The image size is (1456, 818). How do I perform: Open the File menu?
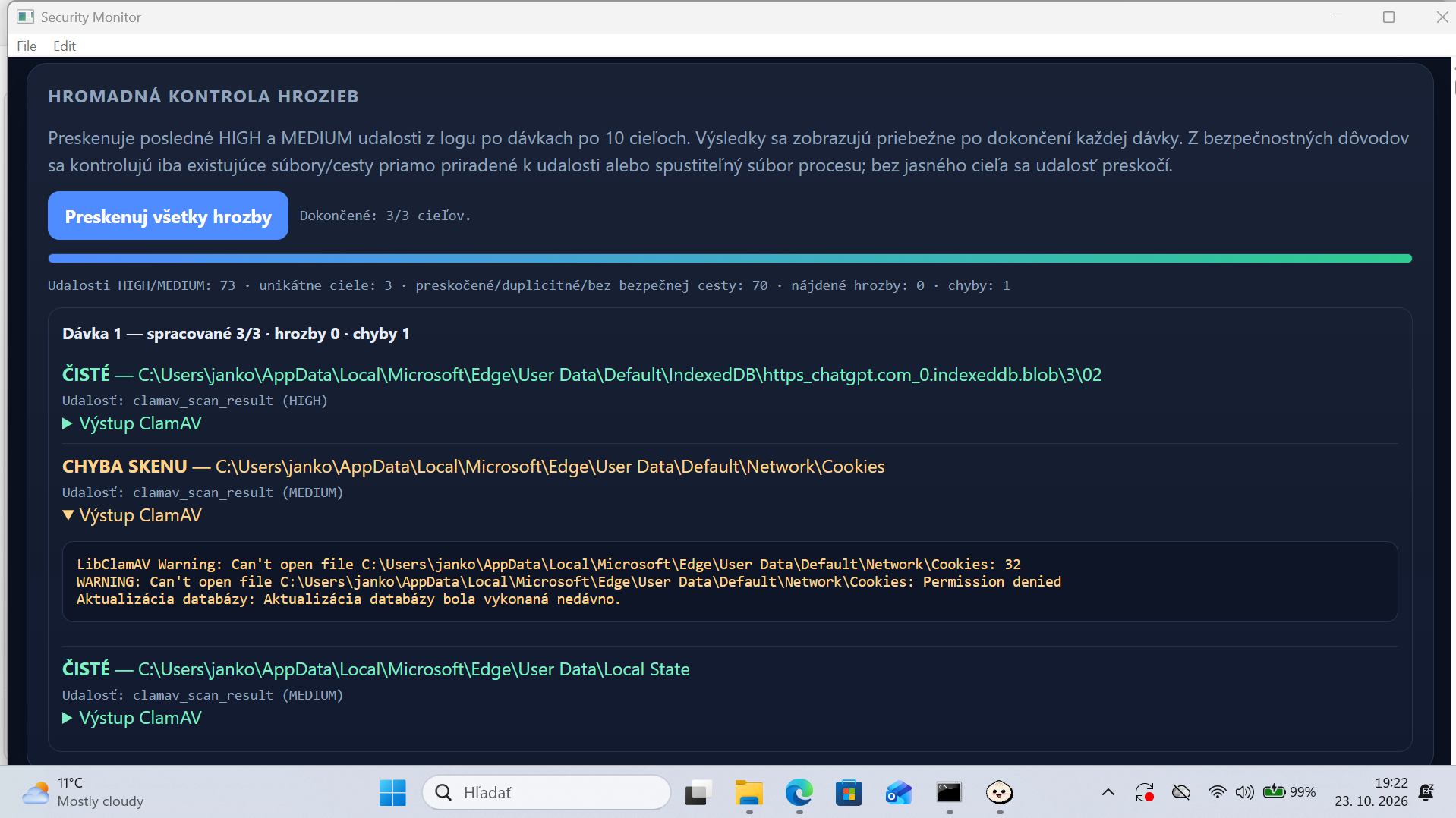pyautogui.click(x=27, y=46)
